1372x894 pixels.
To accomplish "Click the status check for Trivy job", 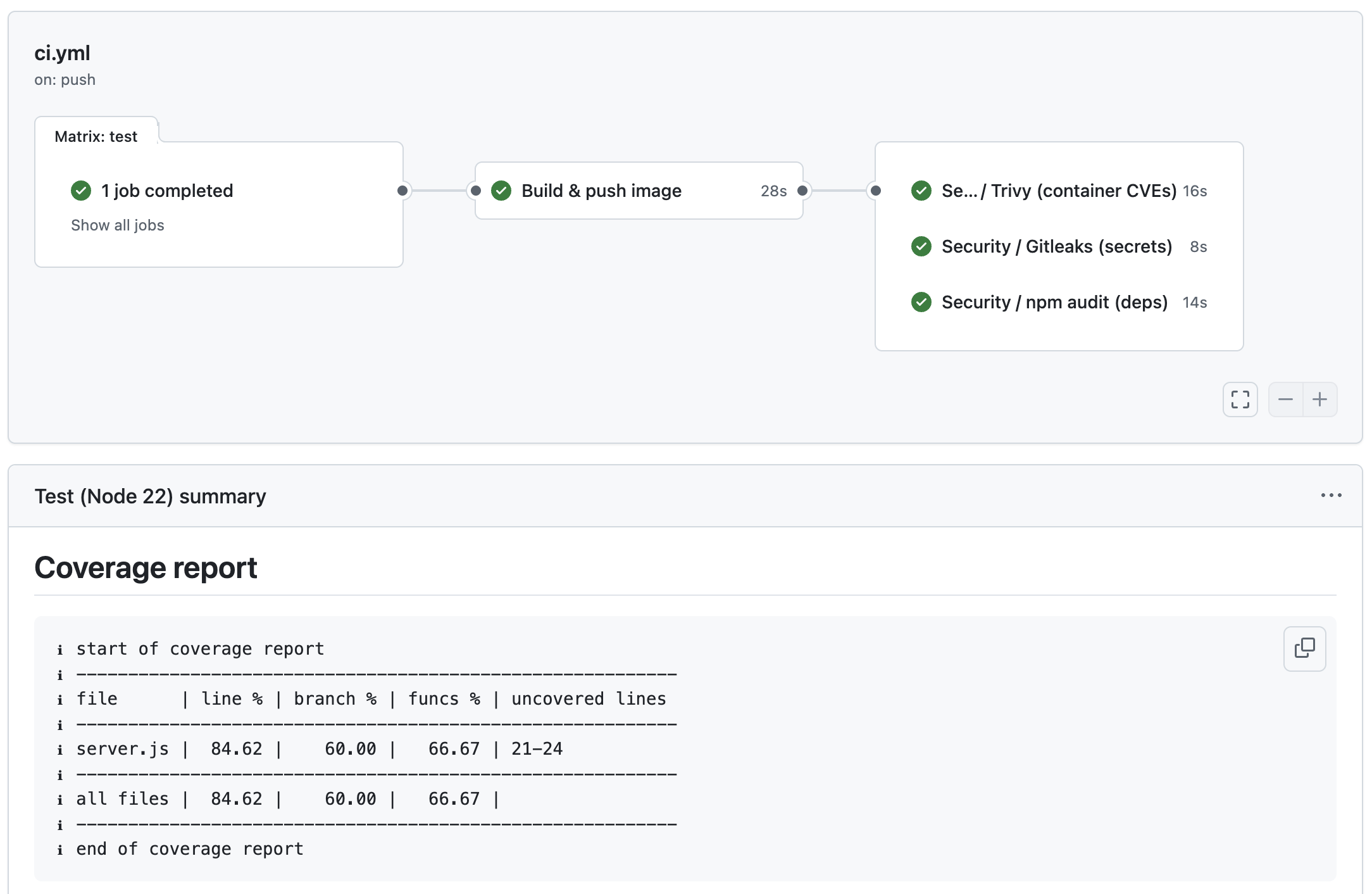I will [921, 191].
